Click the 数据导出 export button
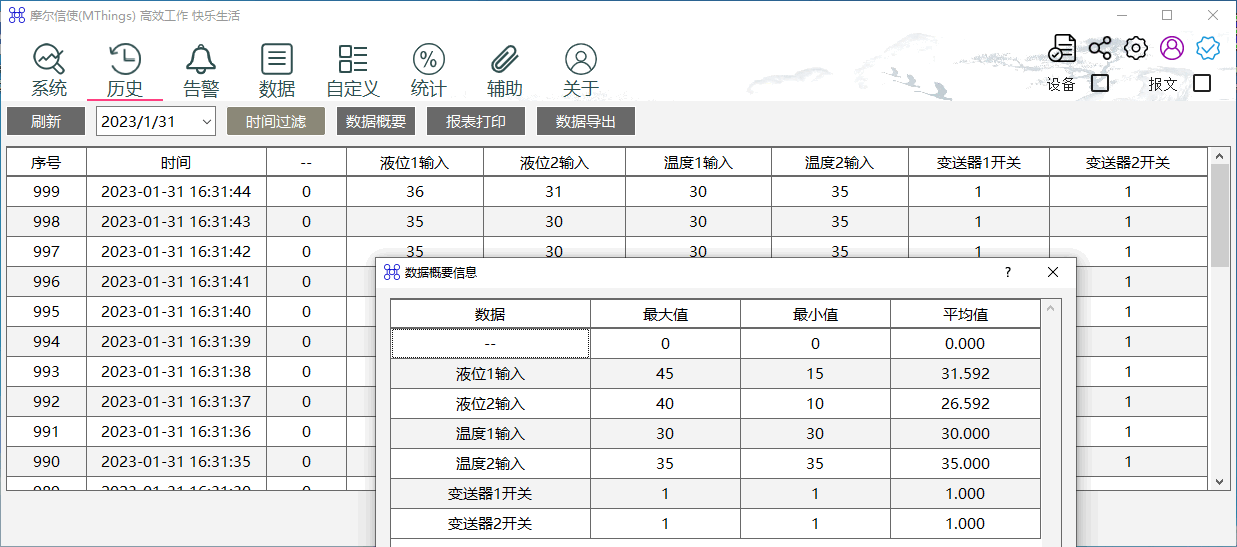 (586, 122)
